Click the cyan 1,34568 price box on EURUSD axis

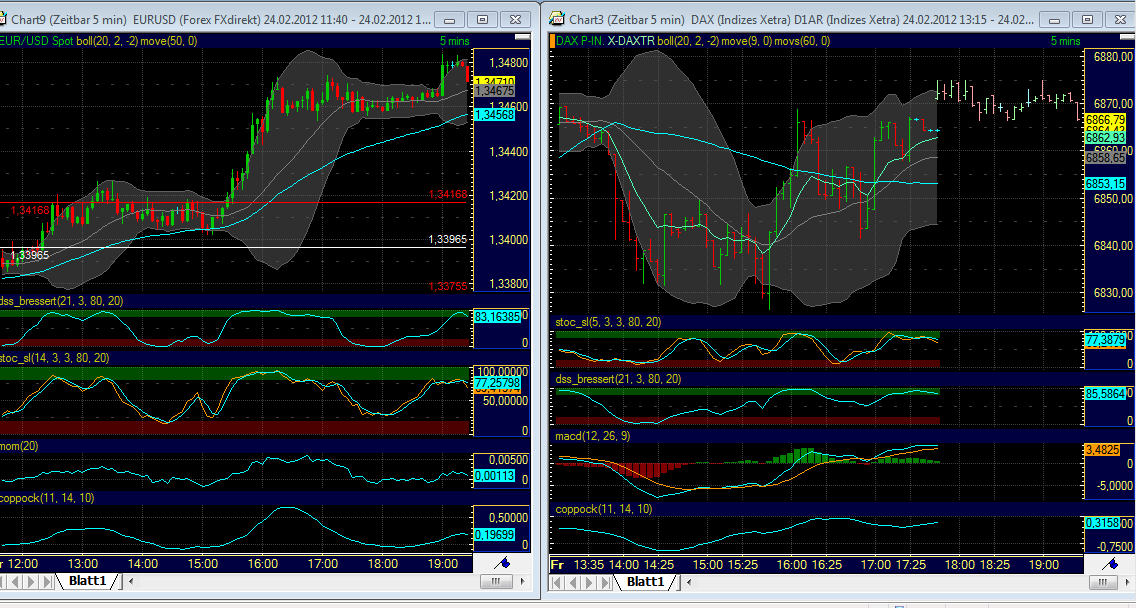[497, 116]
